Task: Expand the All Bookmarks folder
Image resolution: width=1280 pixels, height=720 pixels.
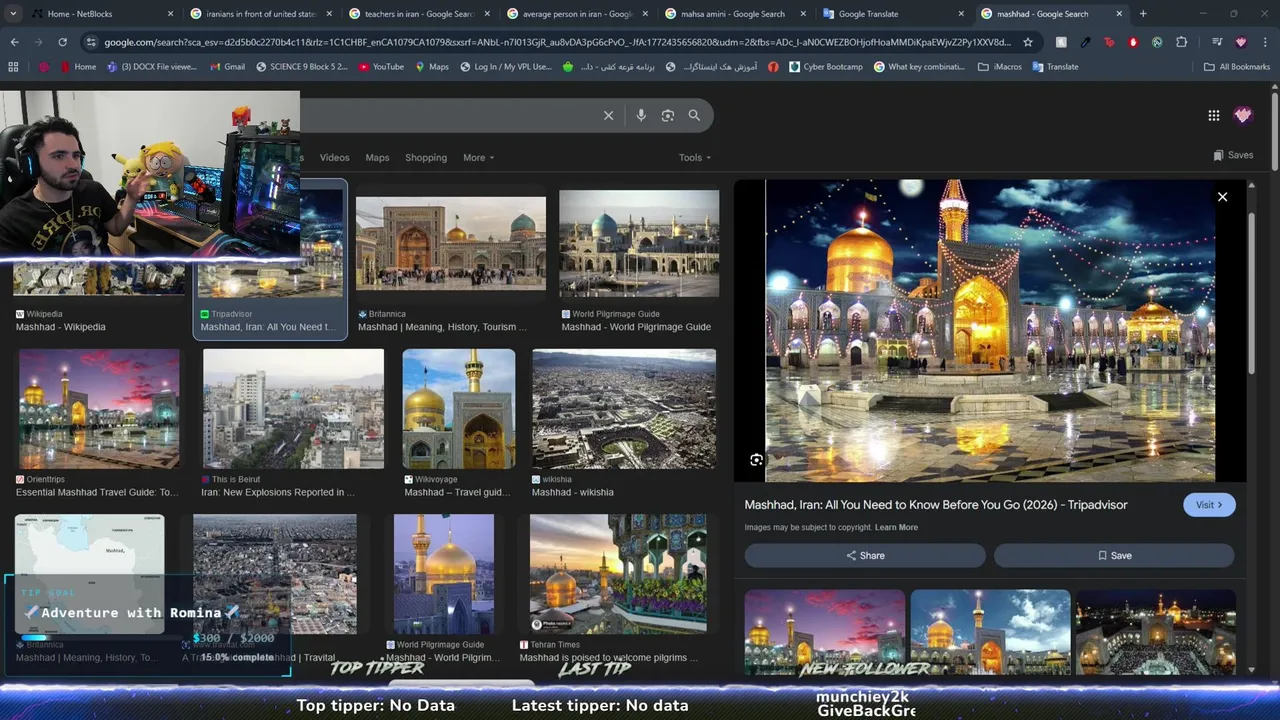Action: click(1236, 67)
